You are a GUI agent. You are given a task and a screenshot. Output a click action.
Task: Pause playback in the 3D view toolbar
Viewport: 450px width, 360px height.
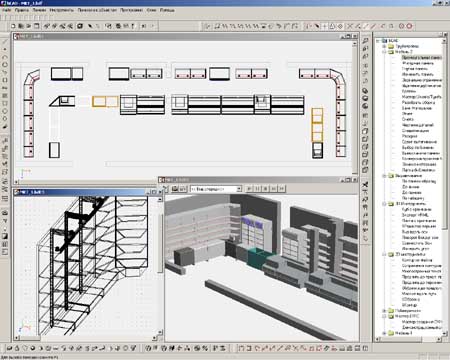257,189
